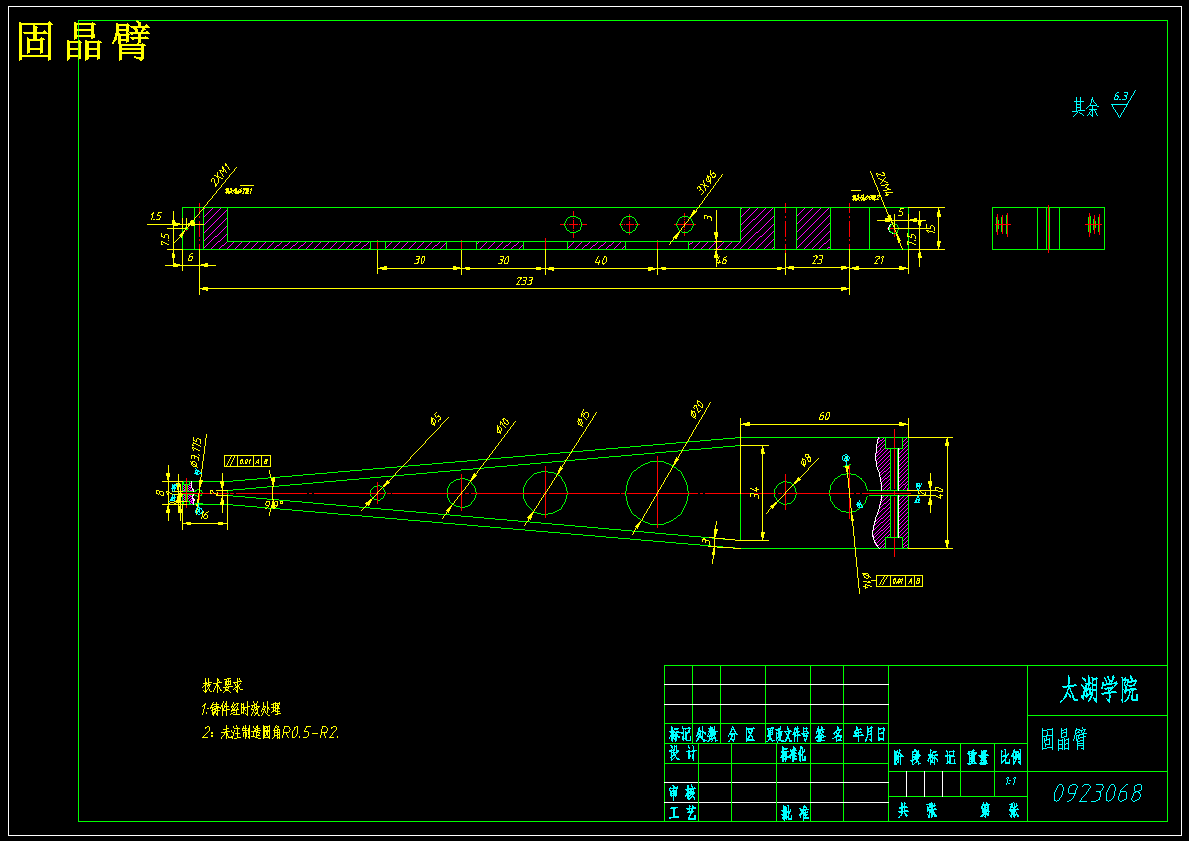Screen dimensions: 1189x841
Task: Click the large yellow heading "固晶臂"
Action: pyautogui.click(x=83, y=42)
